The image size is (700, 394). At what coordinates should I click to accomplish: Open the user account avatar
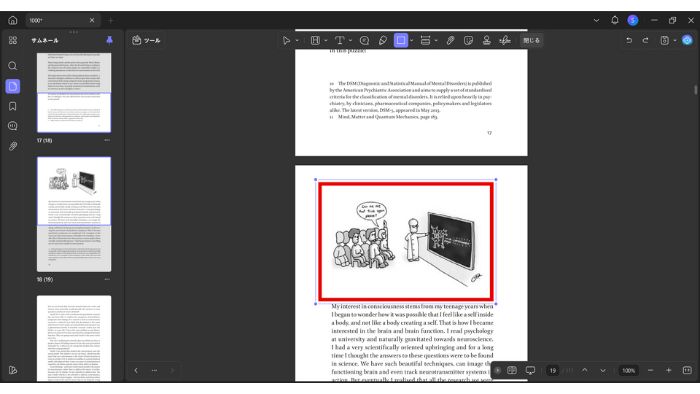click(x=633, y=20)
